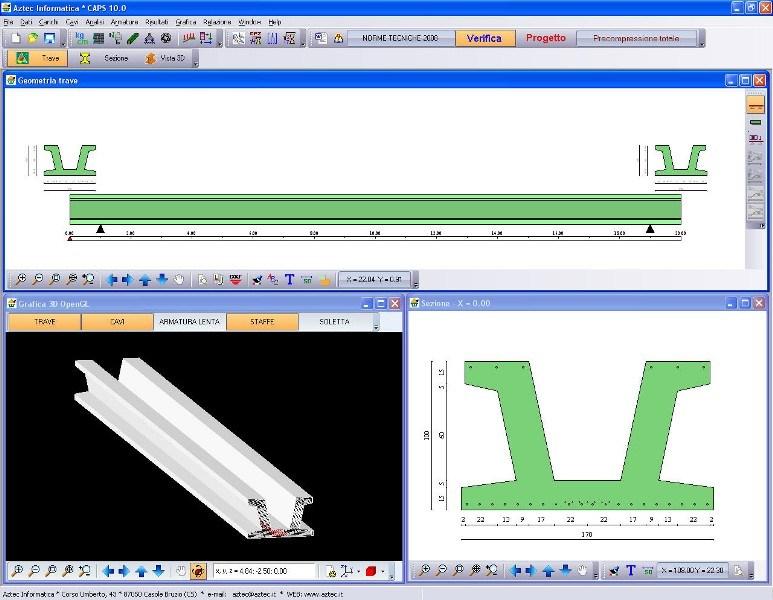Zoom in on the Sezione window view
The image size is (773, 600).
coord(425,570)
